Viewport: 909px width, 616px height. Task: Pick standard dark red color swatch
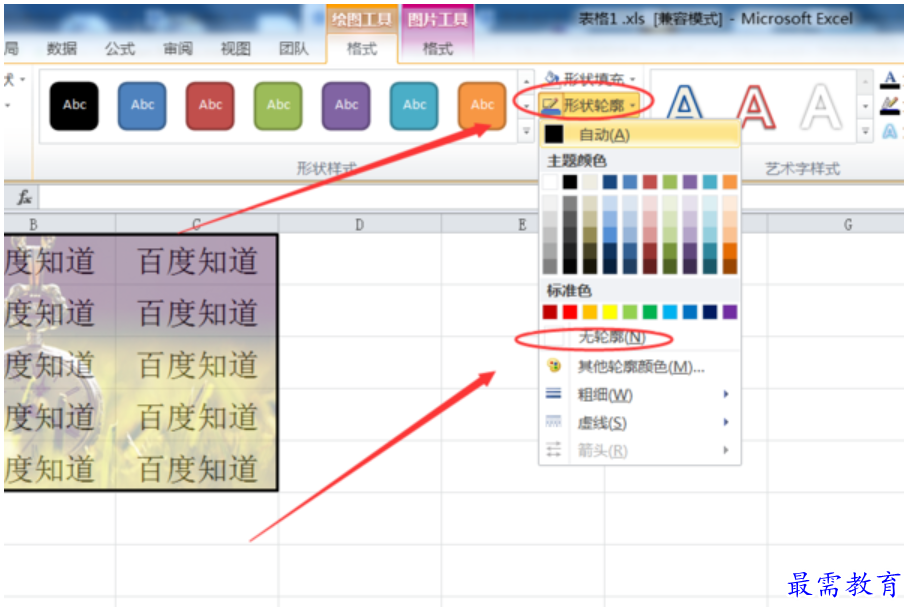(x=550, y=312)
